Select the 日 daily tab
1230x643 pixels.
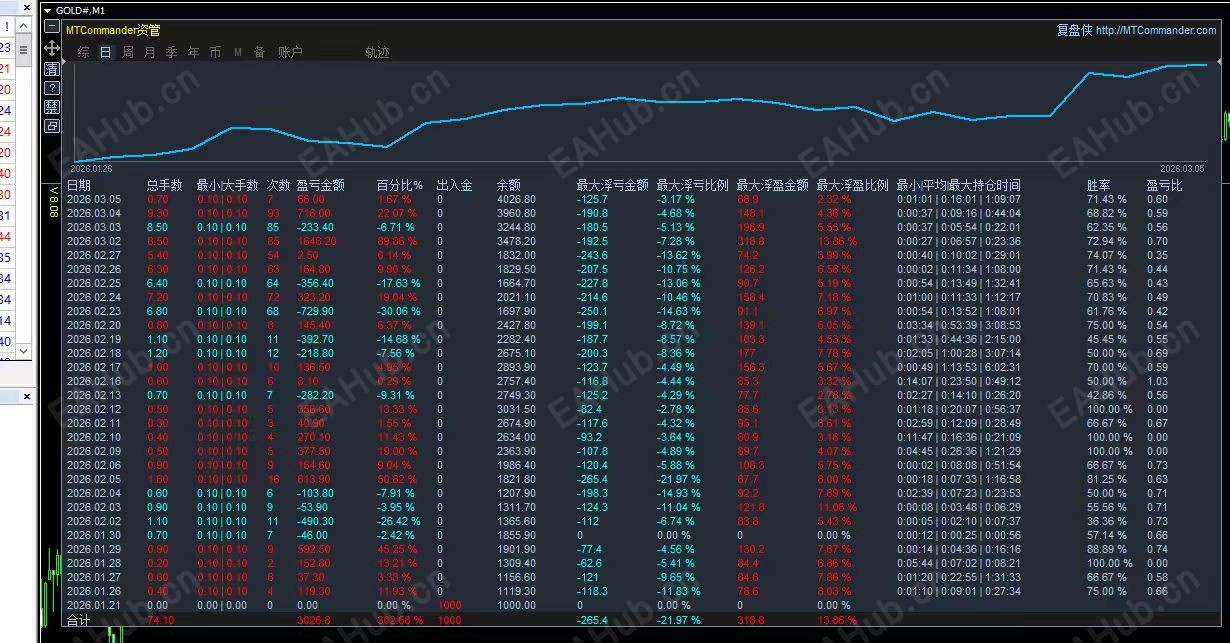point(106,52)
